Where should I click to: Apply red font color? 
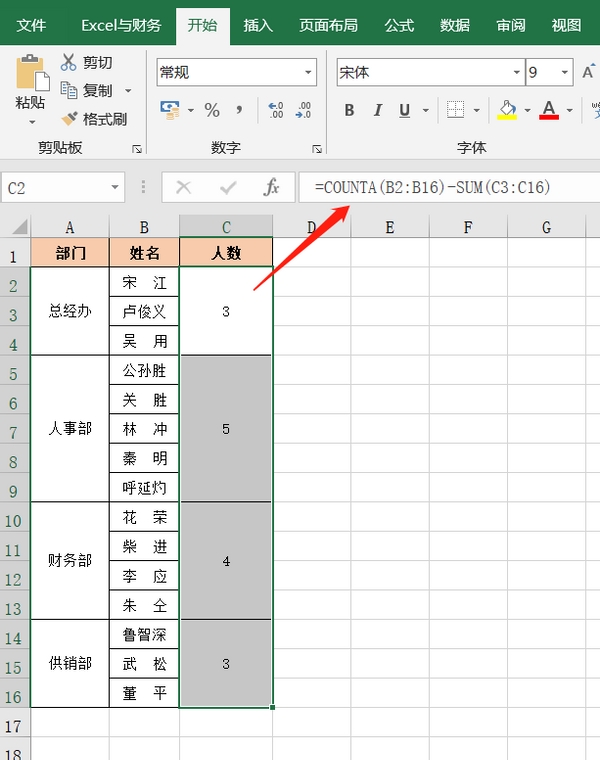[x=549, y=110]
